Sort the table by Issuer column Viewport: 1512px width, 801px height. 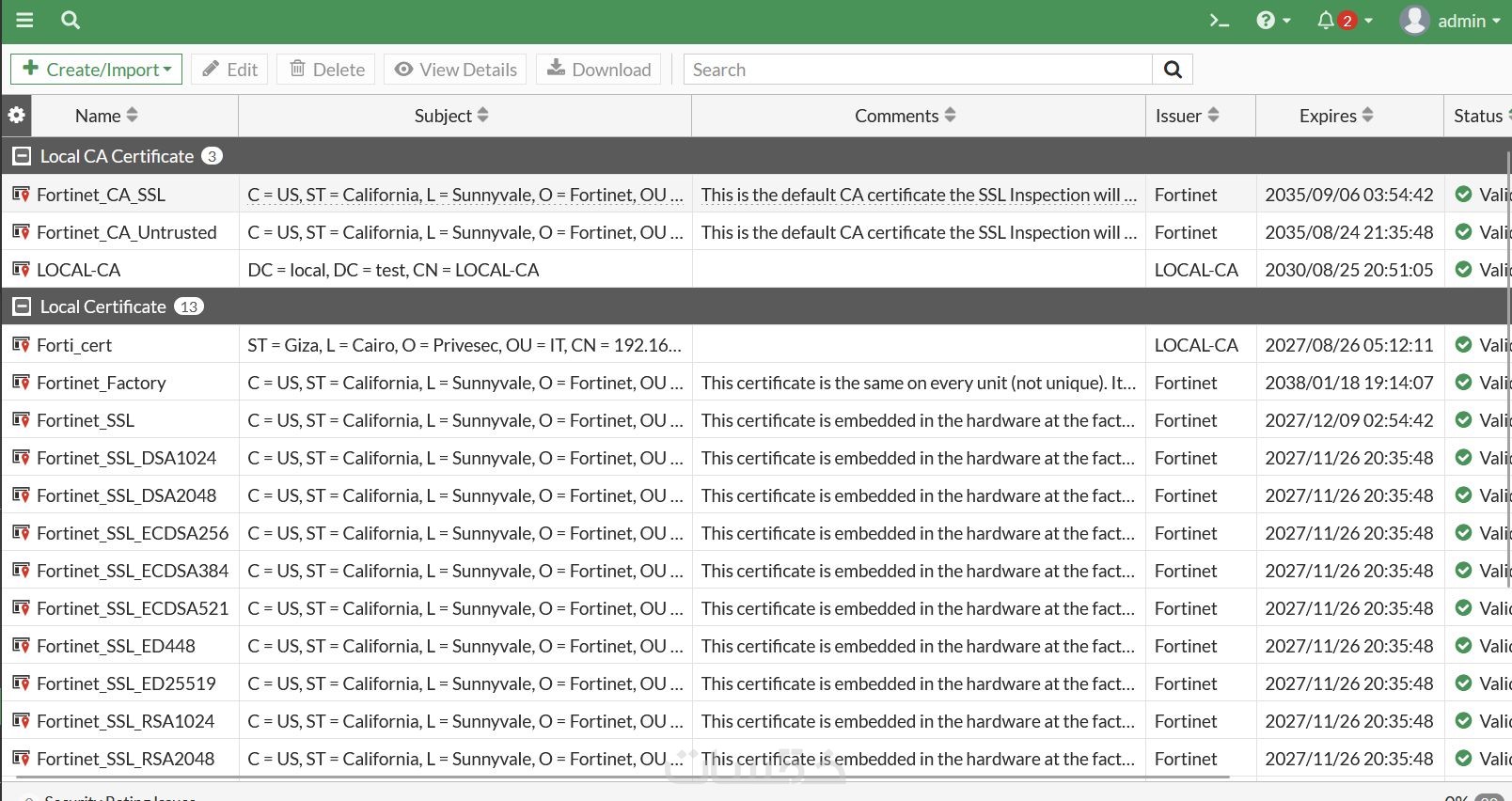[1188, 116]
